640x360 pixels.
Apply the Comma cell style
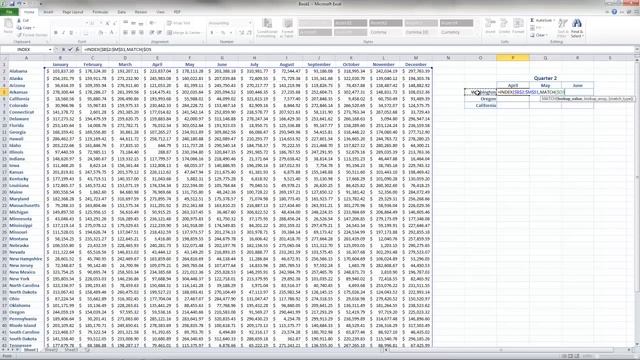(385, 32)
